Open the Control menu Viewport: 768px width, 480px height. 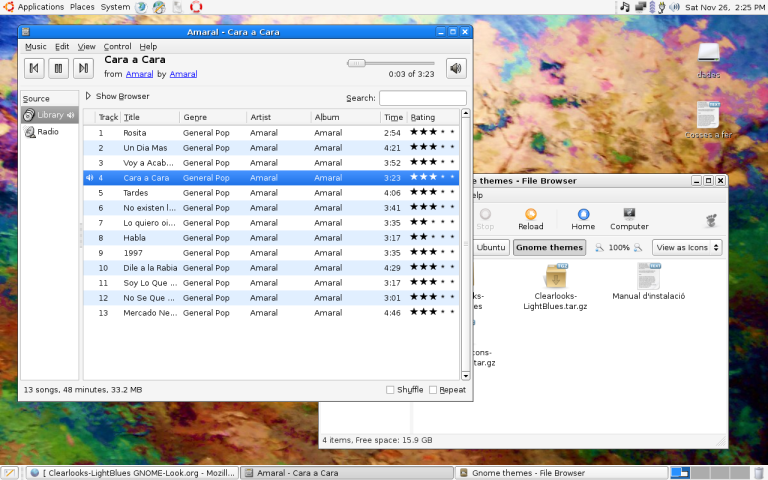click(x=117, y=47)
